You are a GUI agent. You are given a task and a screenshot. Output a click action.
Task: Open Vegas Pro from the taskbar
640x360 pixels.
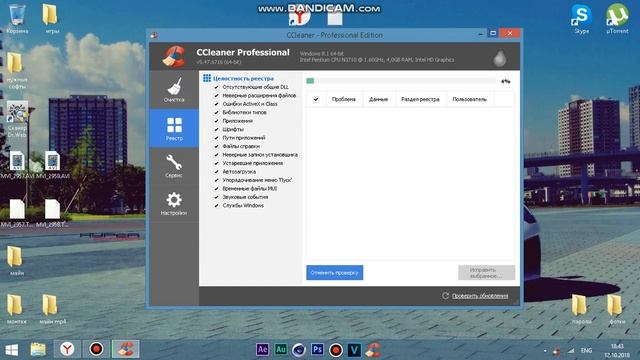point(354,350)
